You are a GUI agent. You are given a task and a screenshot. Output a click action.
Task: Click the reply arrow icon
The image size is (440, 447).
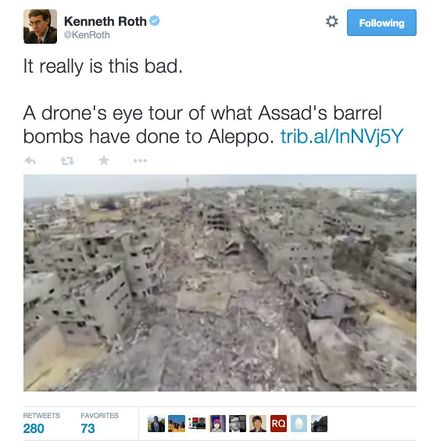pos(30,161)
